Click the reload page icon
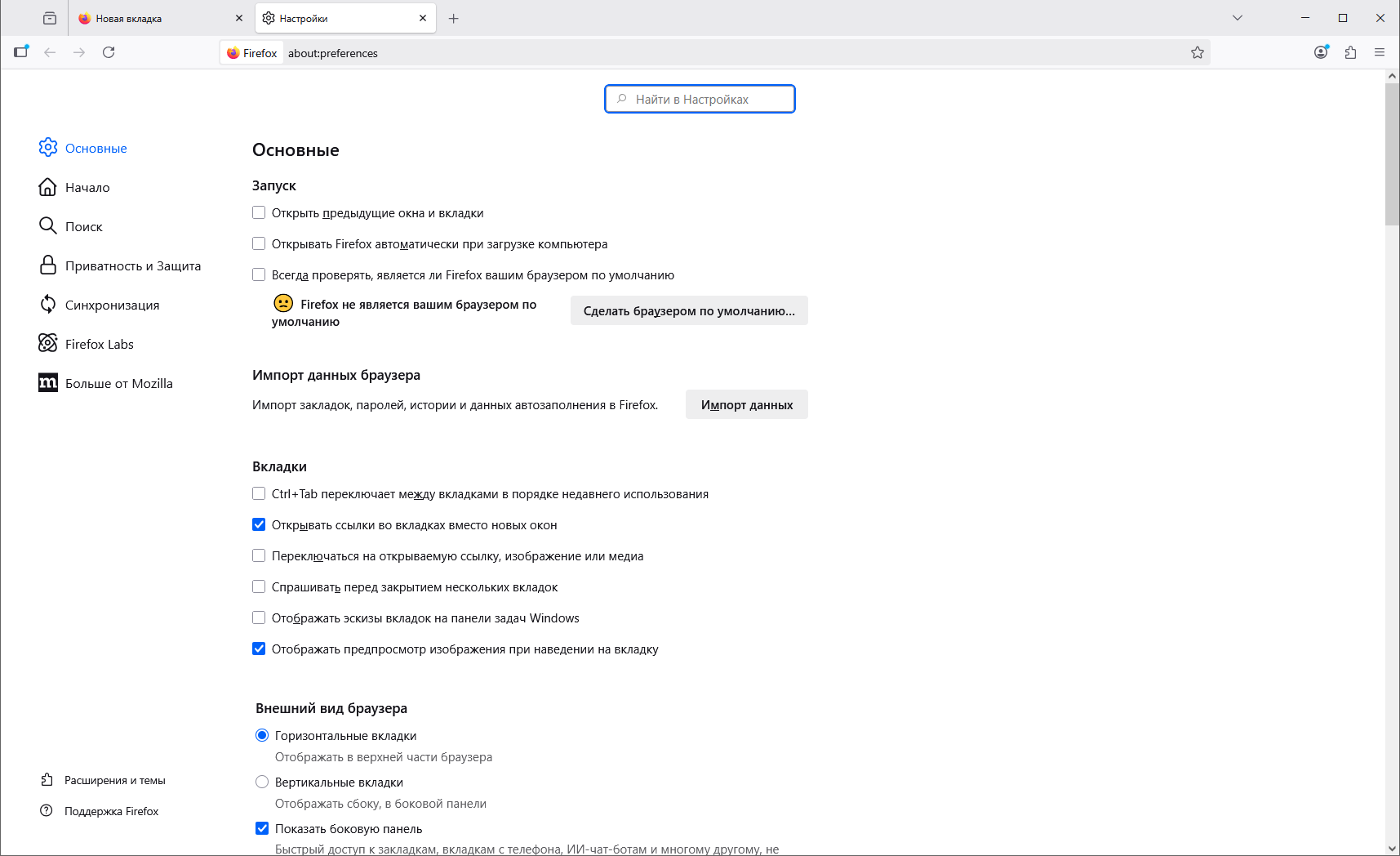Image resolution: width=1400 pixels, height=856 pixels. [109, 52]
